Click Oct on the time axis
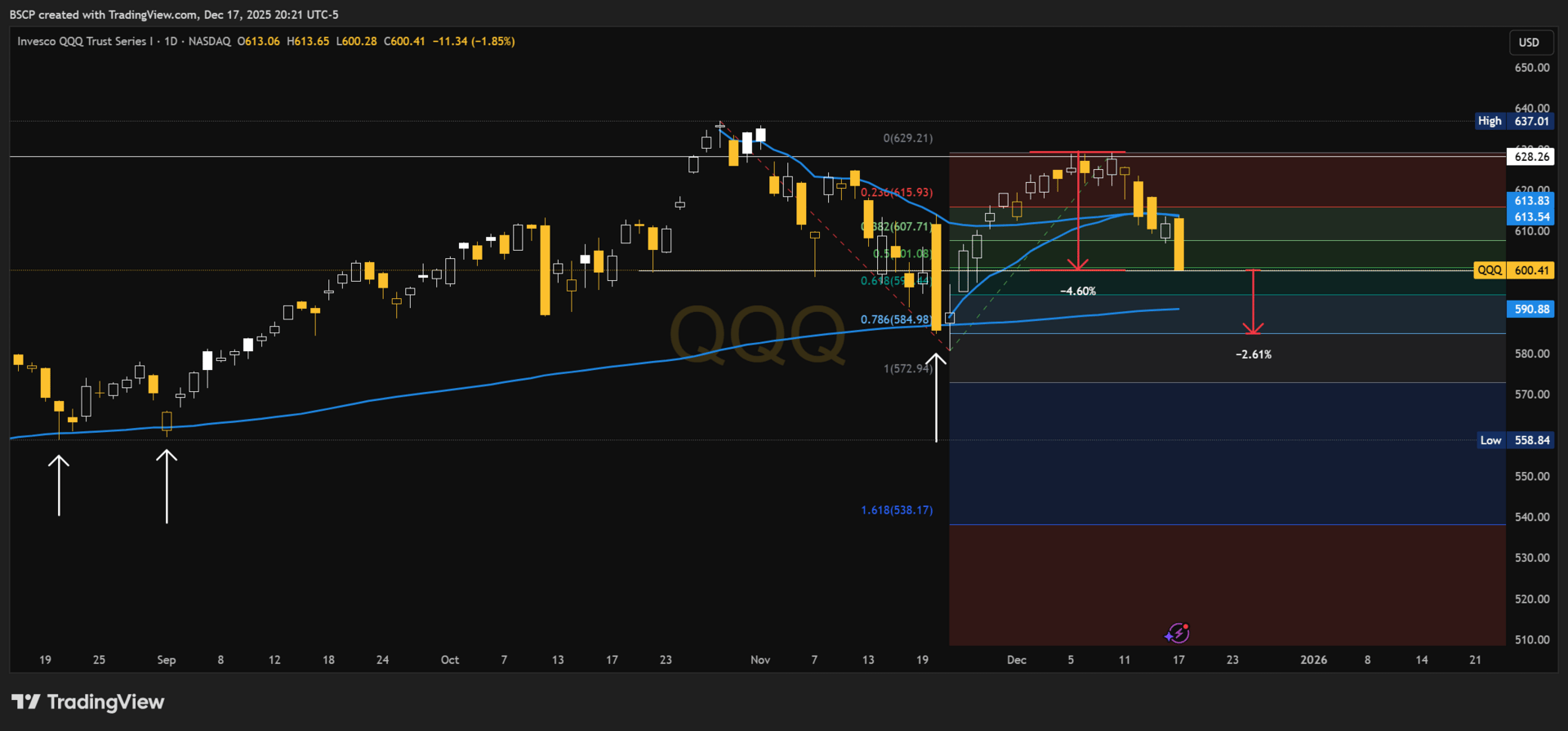This screenshot has height=731, width=1568. 450,660
